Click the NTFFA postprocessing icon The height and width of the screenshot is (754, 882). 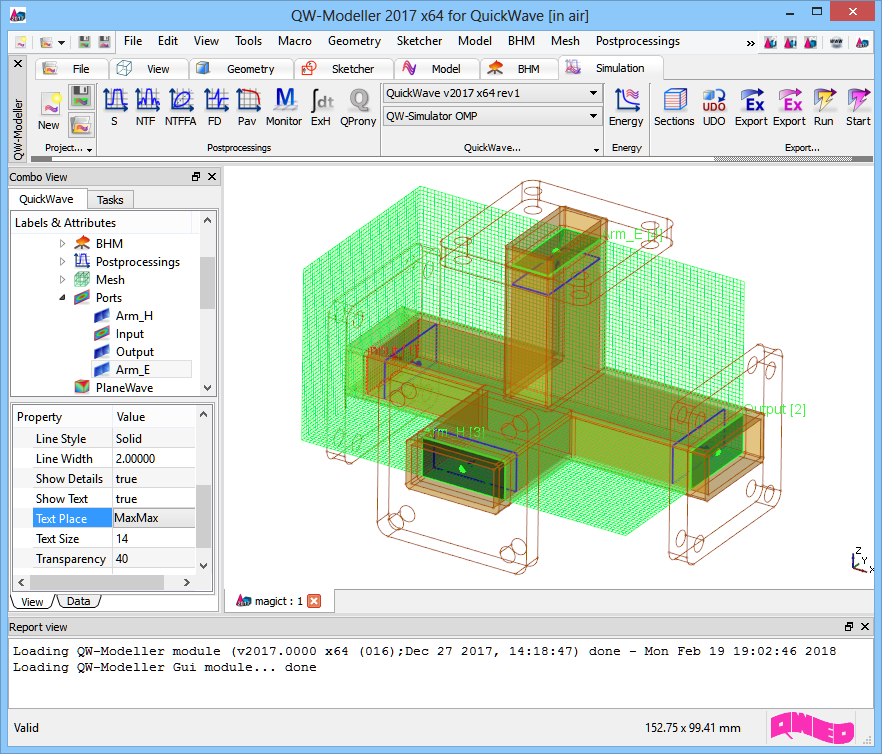click(x=181, y=106)
